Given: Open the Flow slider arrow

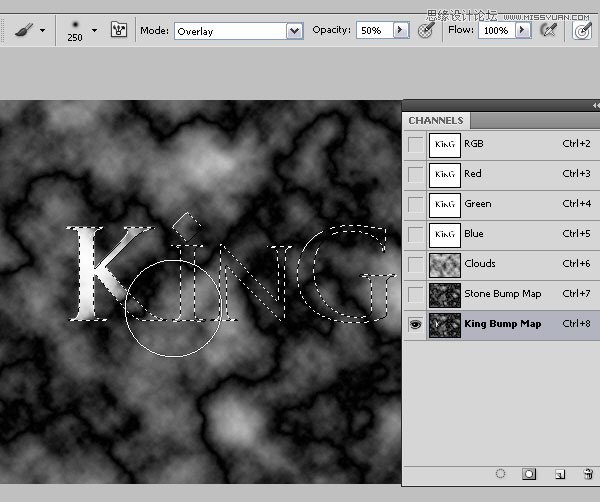Looking at the screenshot, I should pos(522,30).
